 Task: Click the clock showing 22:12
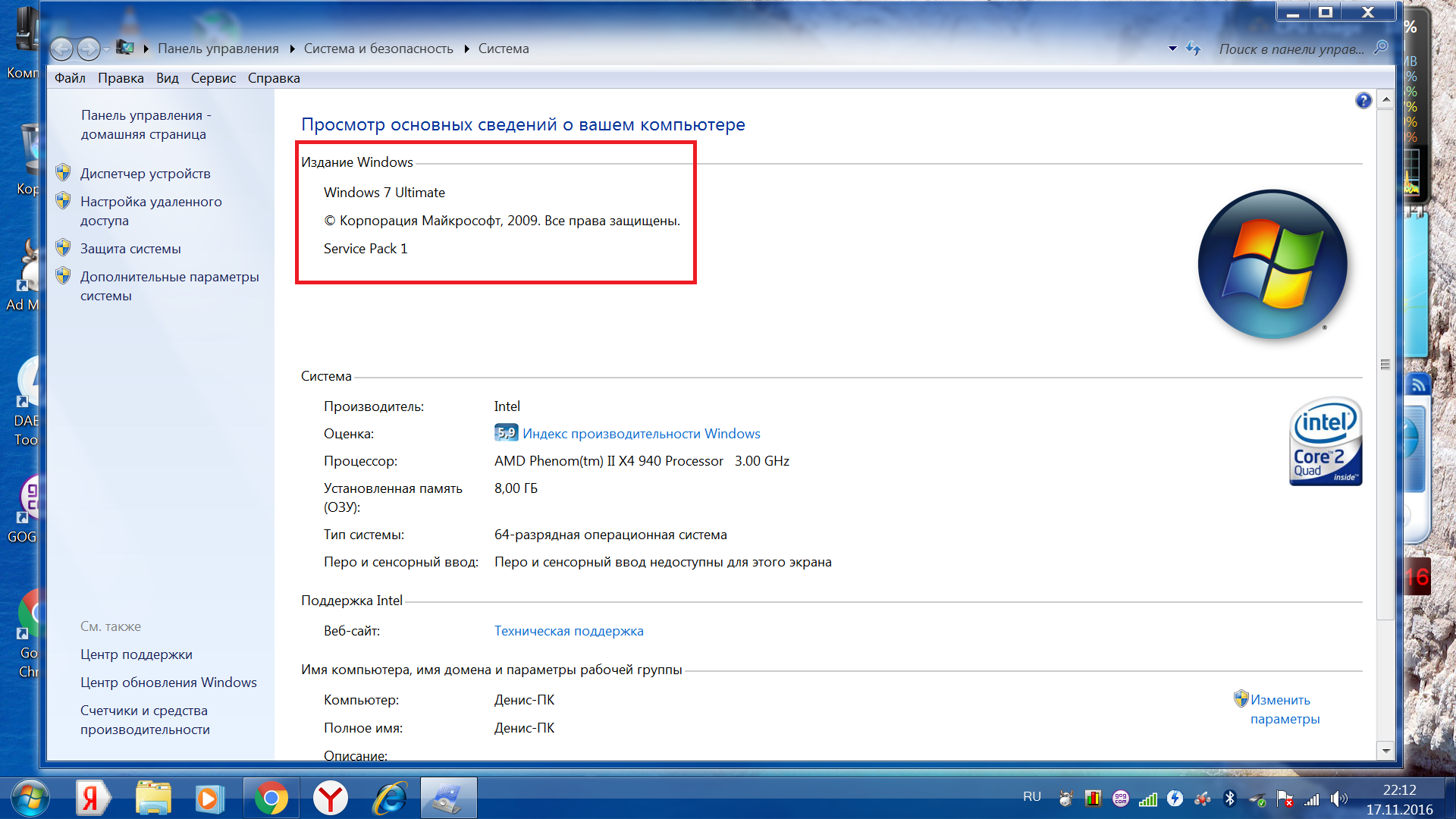click(x=1399, y=789)
